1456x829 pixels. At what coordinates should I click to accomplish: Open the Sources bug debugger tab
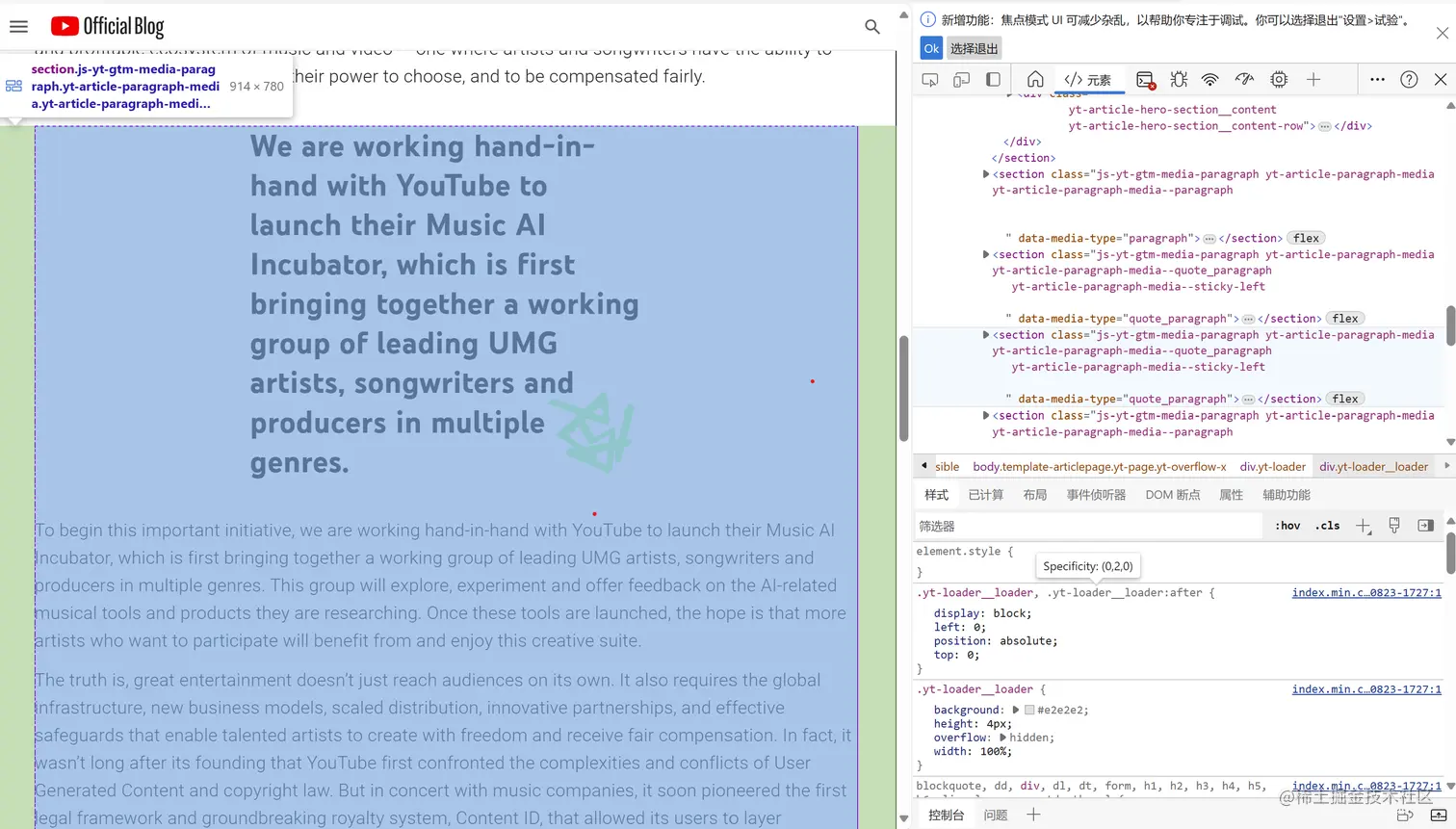tap(1179, 80)
